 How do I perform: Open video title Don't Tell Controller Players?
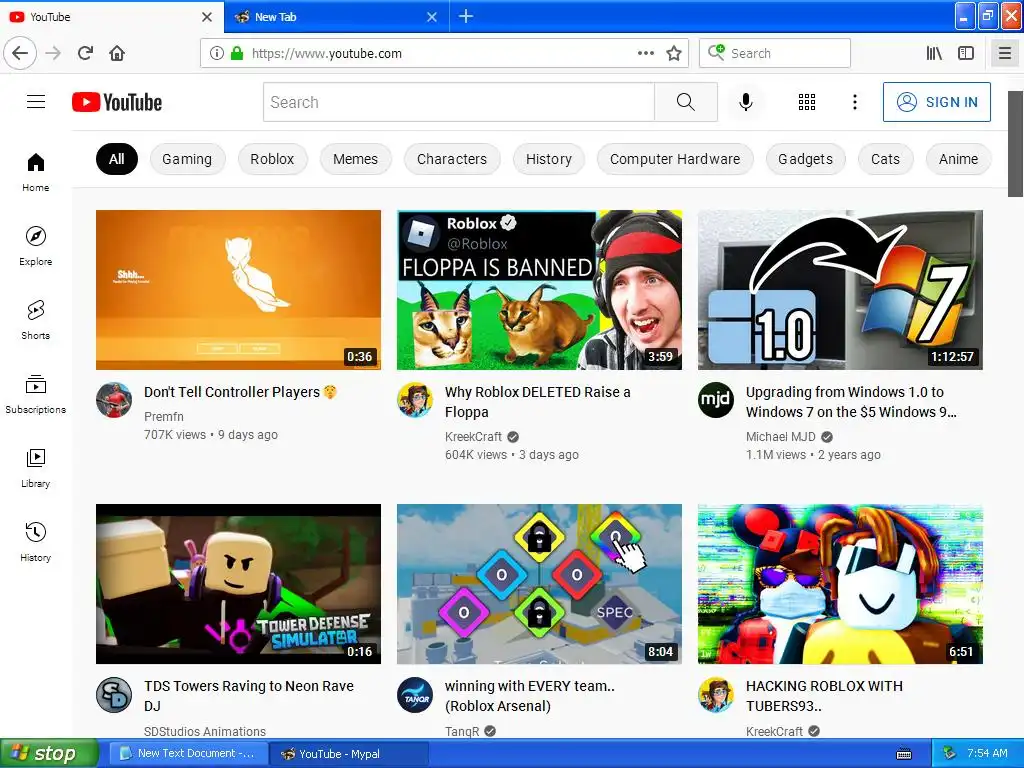coord(240,392)
